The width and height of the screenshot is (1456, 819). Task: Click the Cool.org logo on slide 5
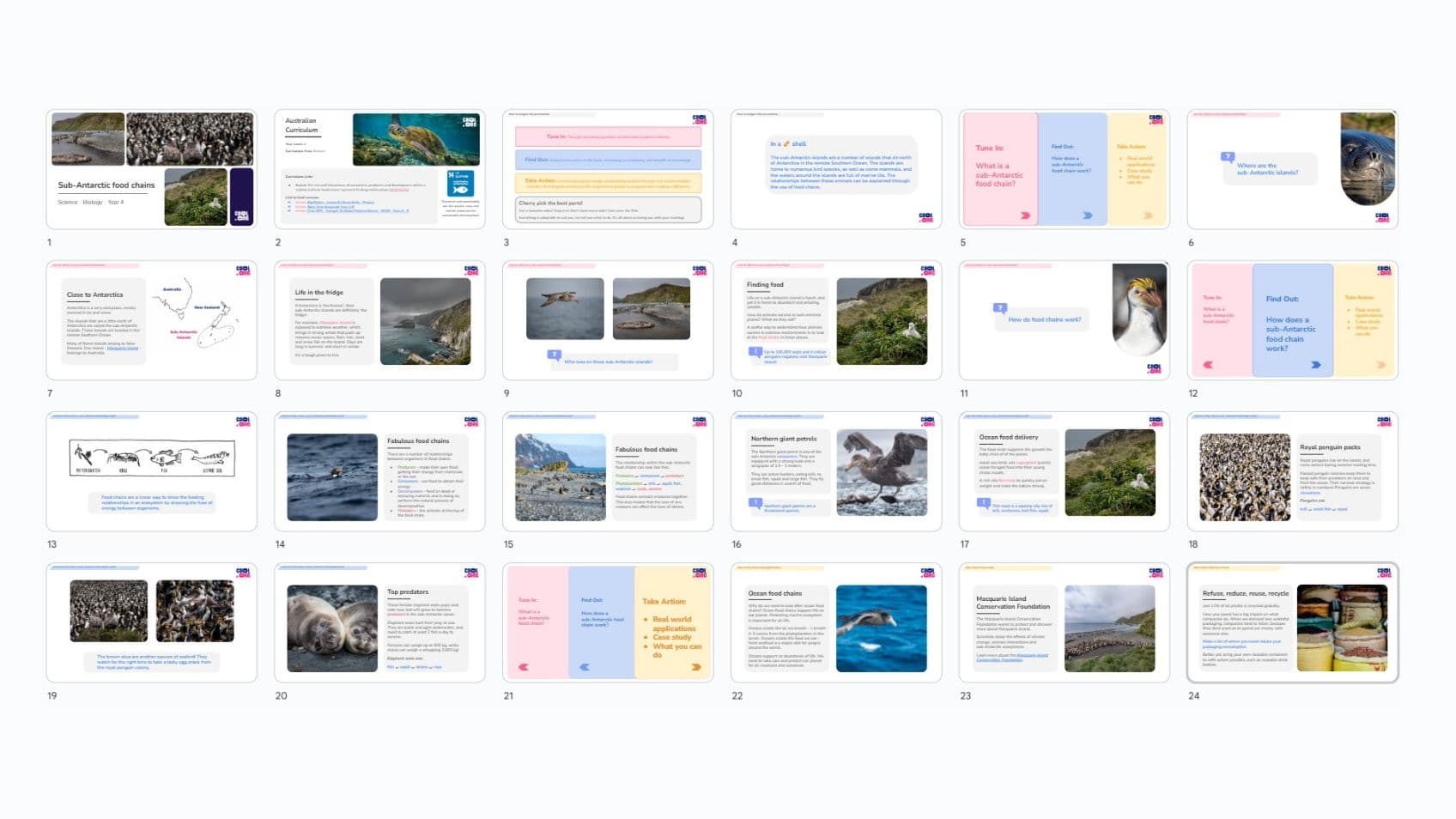(x=1157, y=120)
